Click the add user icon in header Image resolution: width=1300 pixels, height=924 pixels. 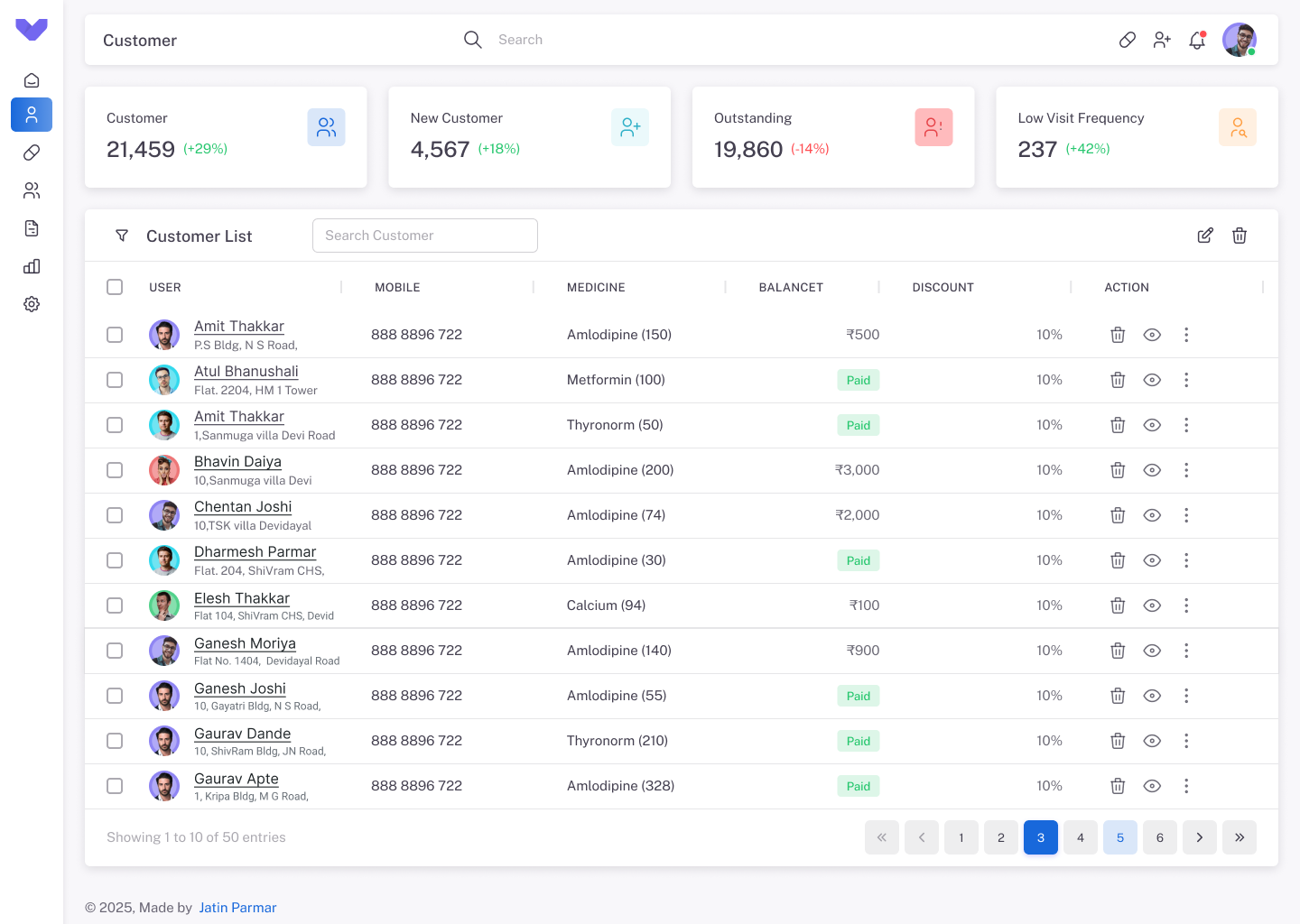coord(1162,40)
